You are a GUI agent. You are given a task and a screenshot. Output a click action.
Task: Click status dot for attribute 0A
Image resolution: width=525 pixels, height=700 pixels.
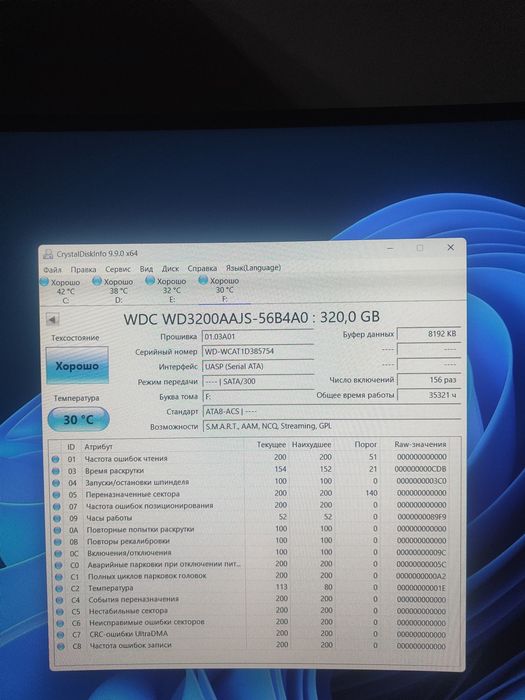tap(58, 530)
